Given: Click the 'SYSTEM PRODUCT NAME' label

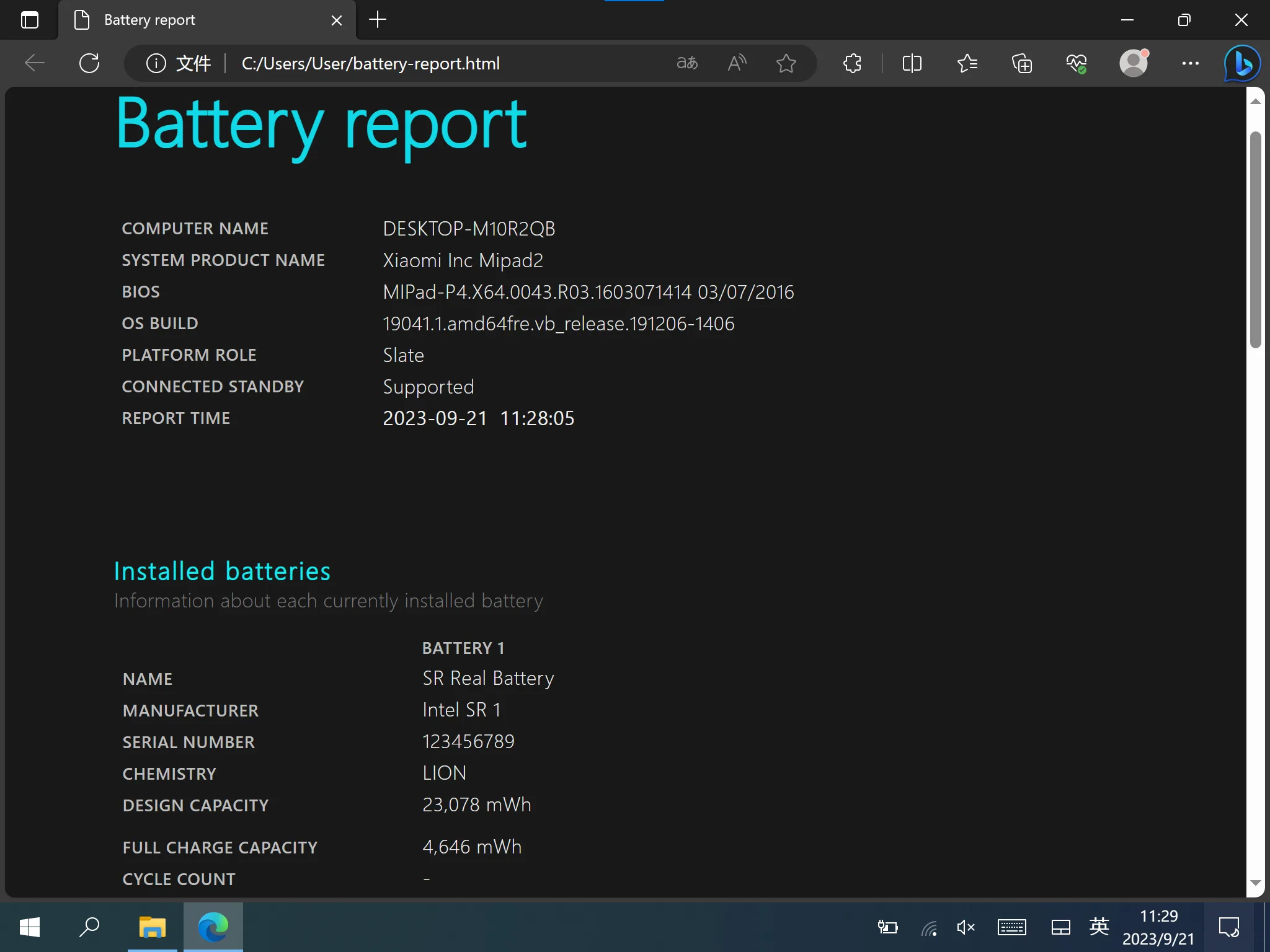Looking at the screenshot, I should (x=223, y=260).
